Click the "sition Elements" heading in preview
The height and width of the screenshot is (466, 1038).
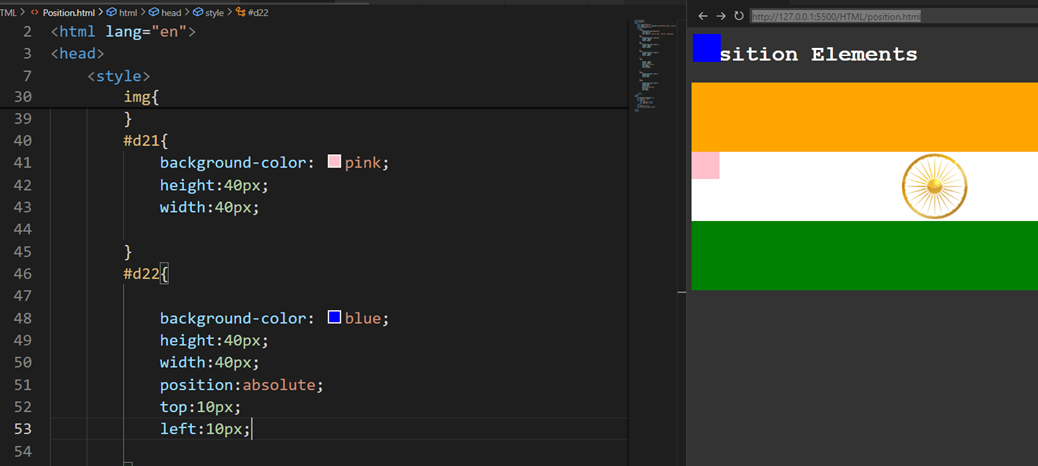tap(818, 54)
